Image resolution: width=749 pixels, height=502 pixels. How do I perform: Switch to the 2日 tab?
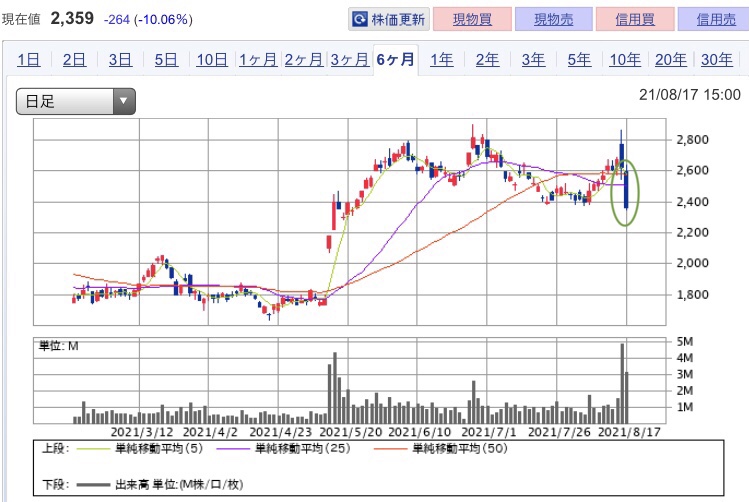click(74, 60)
